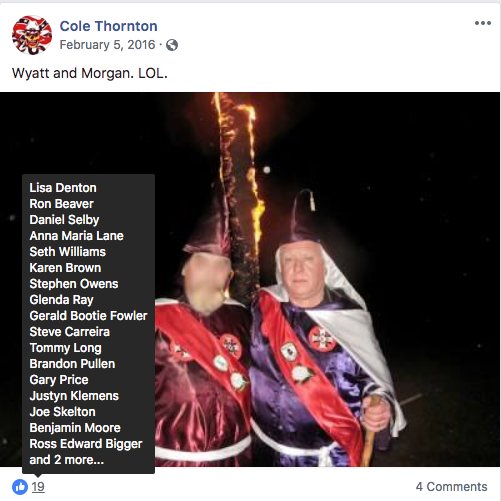This screenshot has height=501, width=501.
Task: Select Justyn Klemens in likes list
Action: [74, 396]
